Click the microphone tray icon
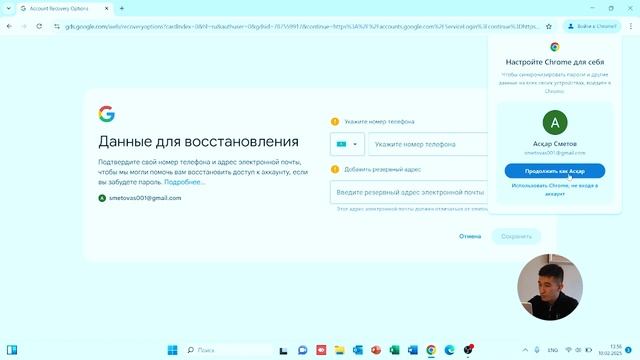Screen dimensions: 640x360 click(537, 350)
